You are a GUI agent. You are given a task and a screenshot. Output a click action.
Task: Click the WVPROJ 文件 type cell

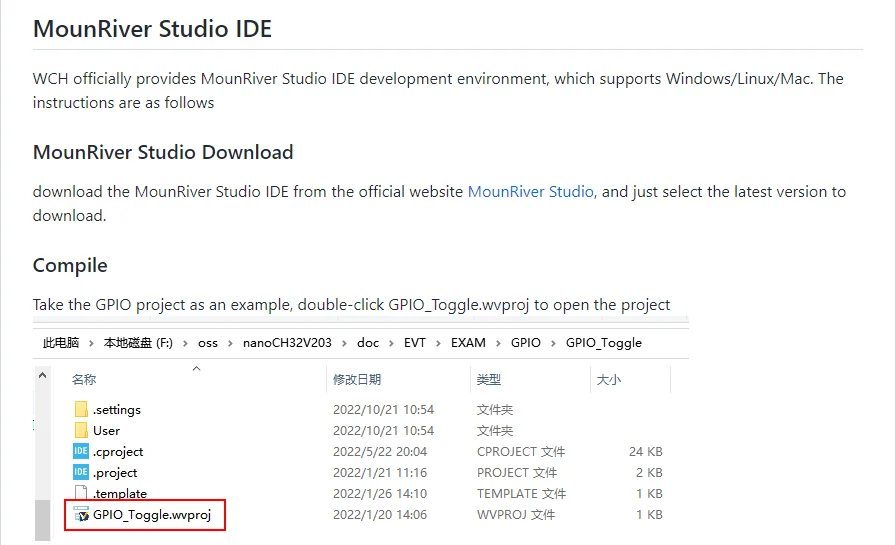click(x=516, y=515)
